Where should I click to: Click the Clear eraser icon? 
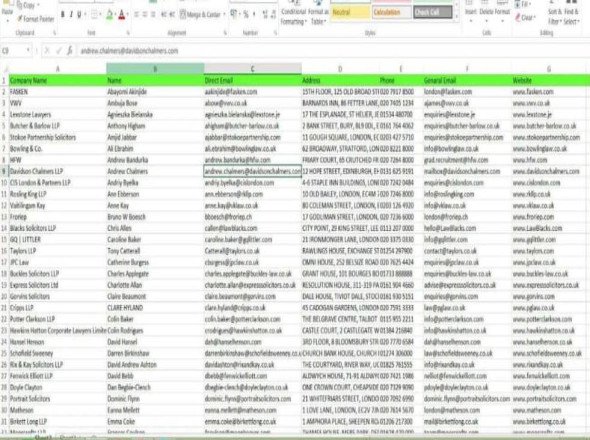[518, 17]
